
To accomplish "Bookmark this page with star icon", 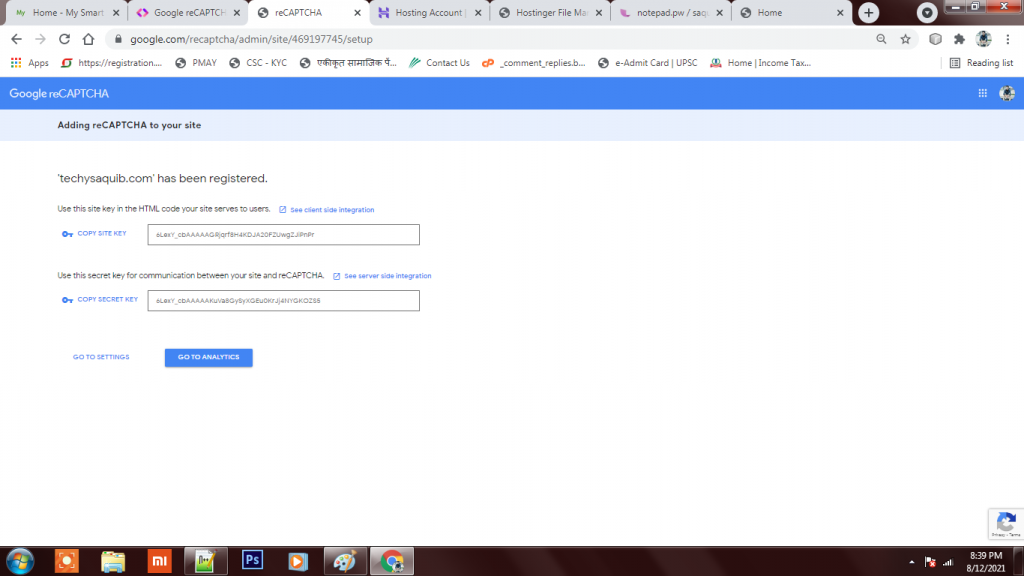I will 905,39.
